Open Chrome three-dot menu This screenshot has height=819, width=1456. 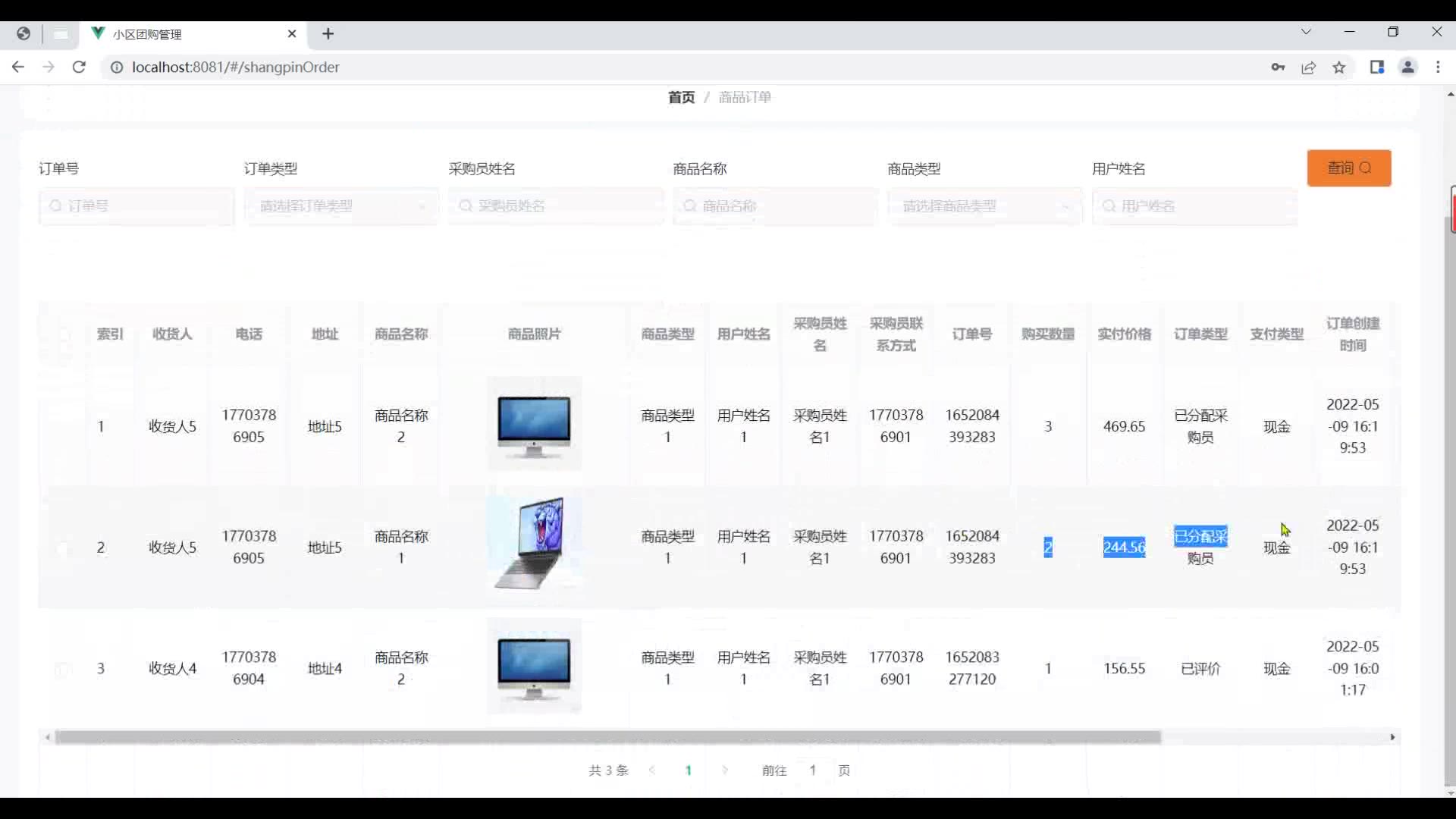(x=1438, y=67)
